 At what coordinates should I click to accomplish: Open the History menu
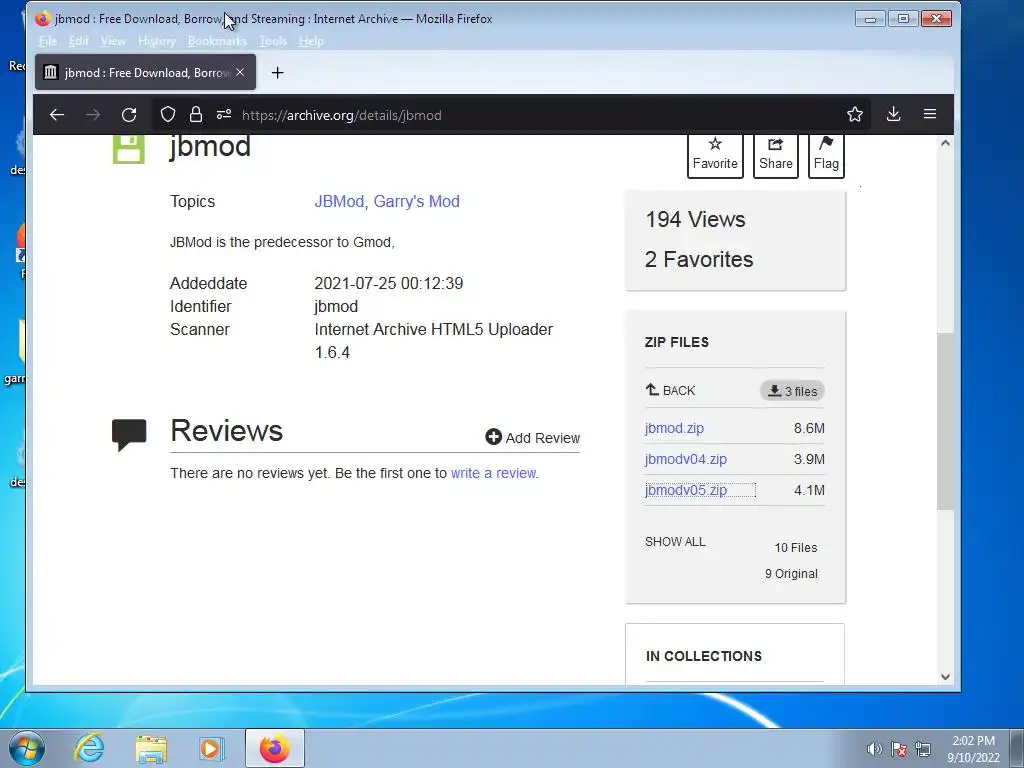(157, 41)
